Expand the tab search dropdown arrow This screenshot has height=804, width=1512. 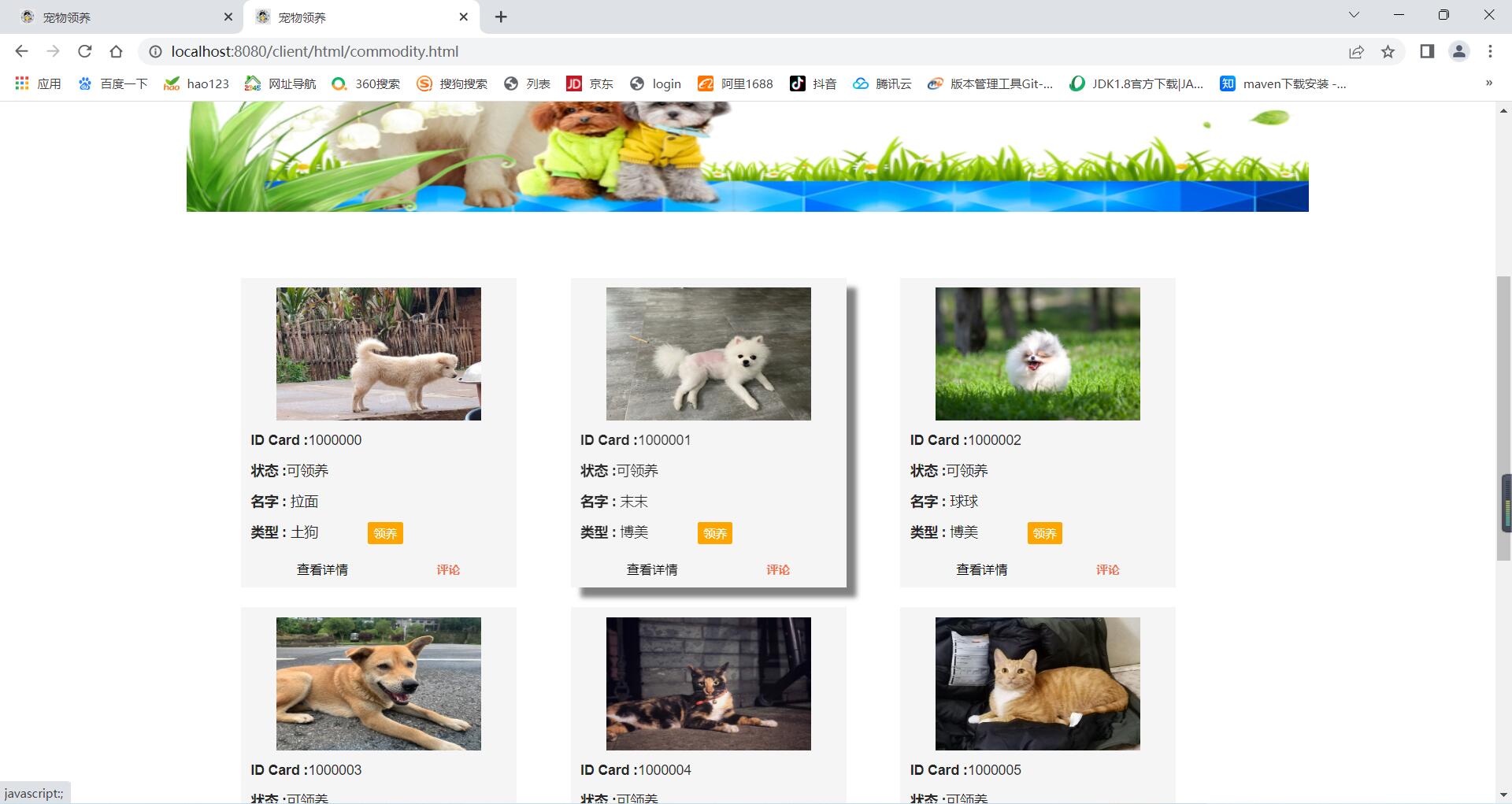pos(1354,14)
